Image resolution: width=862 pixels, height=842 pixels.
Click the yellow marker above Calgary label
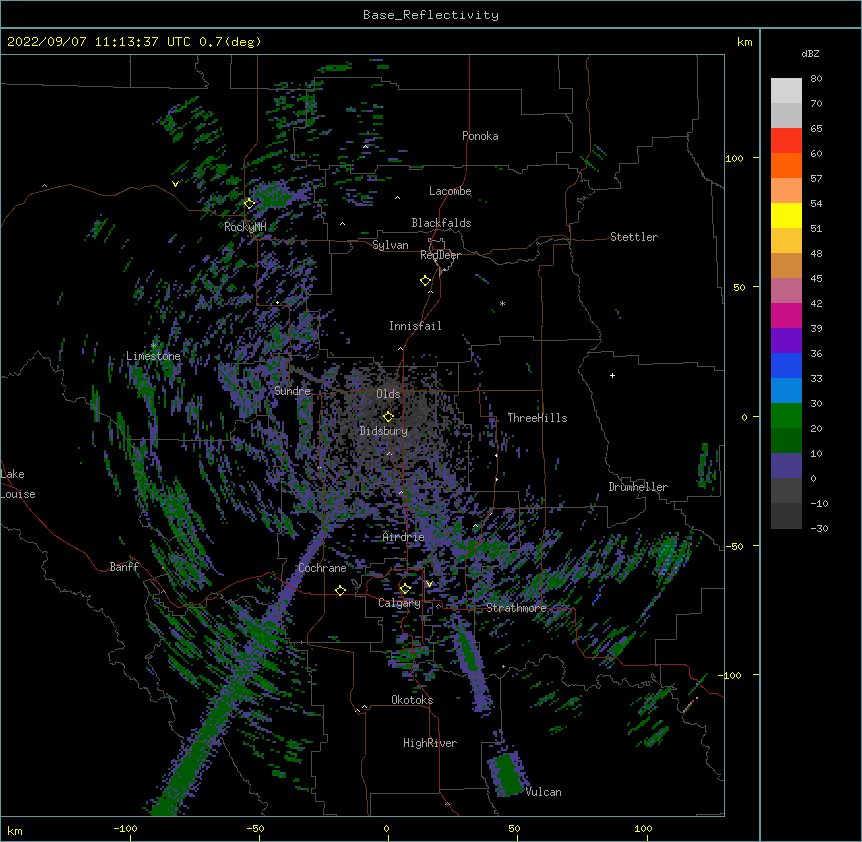pyautogui.click(x=405, y=589)
